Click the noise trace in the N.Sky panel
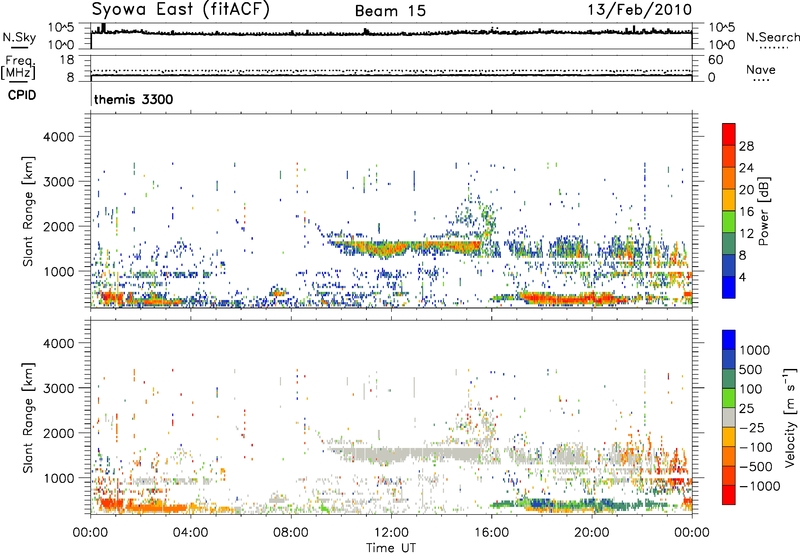The image size is (800, 554). (391, 33)
